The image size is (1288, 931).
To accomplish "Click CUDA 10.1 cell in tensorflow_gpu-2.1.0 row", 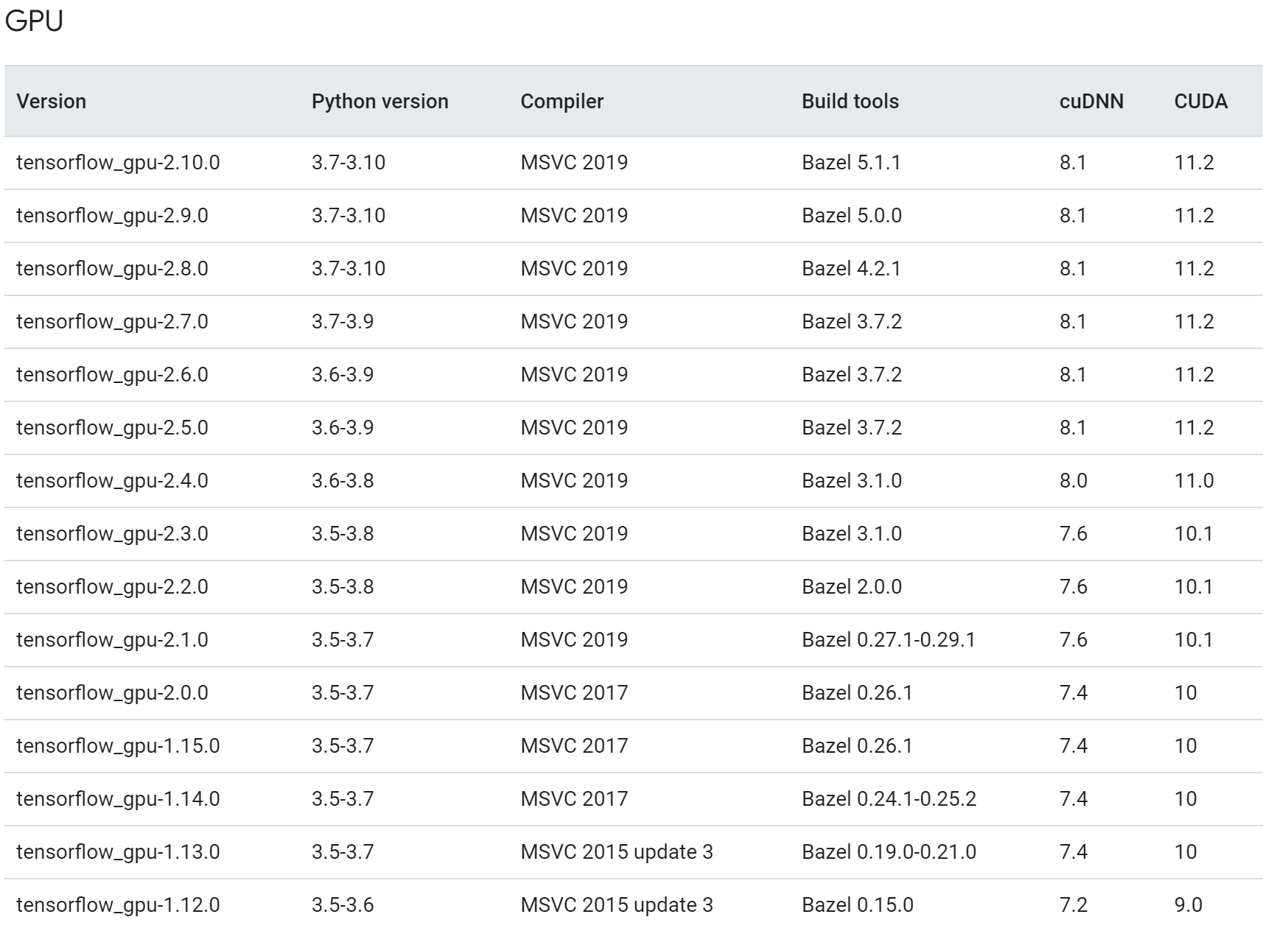I will click(x=1194, y=640).
